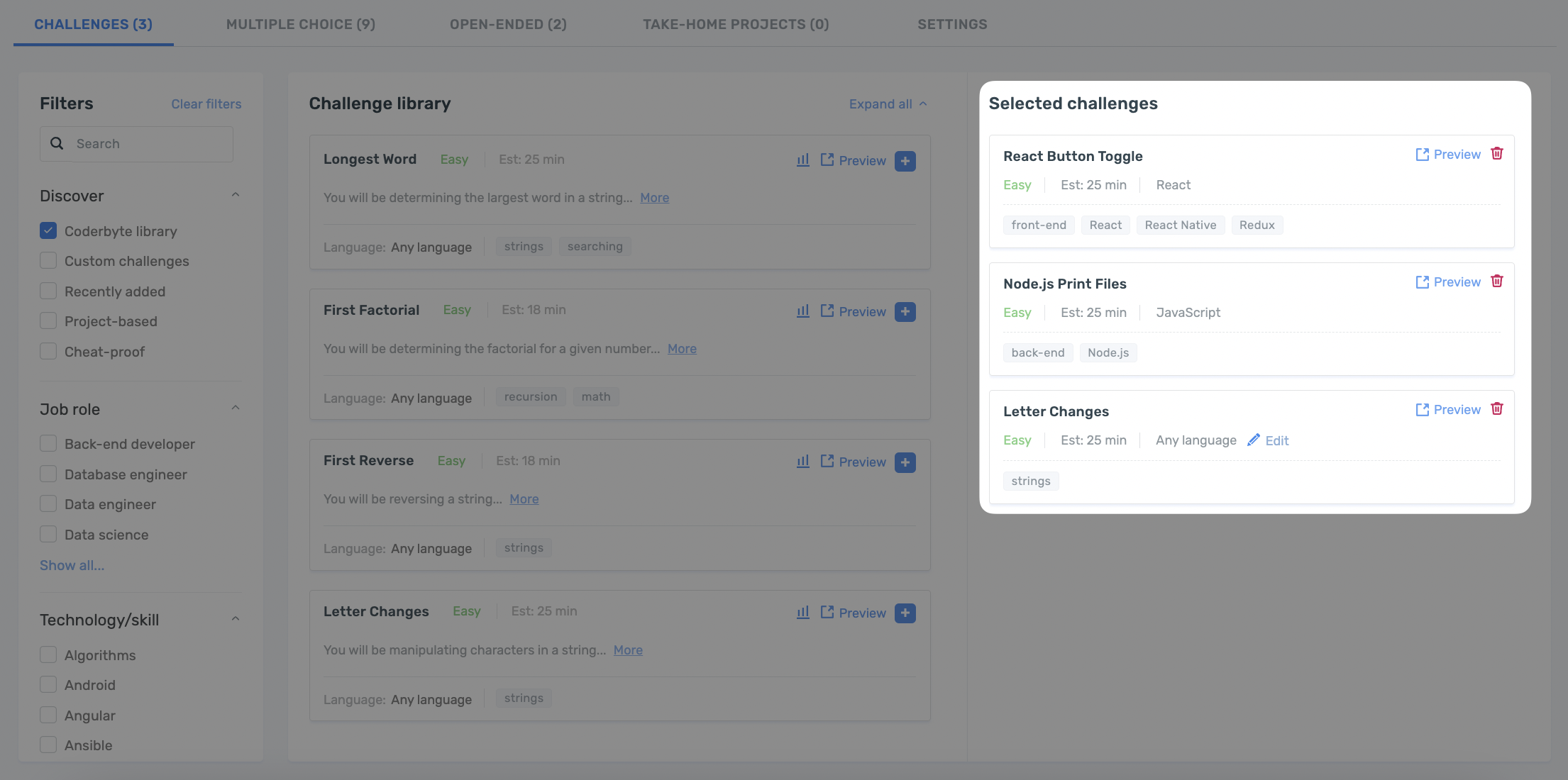1568x780 pixels.
Task: Check Data engineer job role
Action: pos(48,503)
